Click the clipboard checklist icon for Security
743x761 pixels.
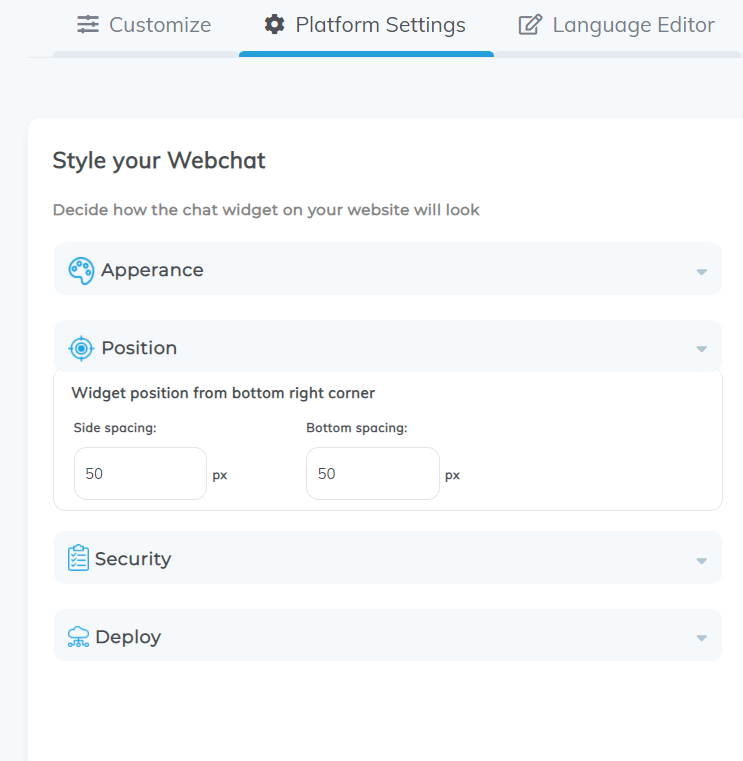tap(78, 558)
